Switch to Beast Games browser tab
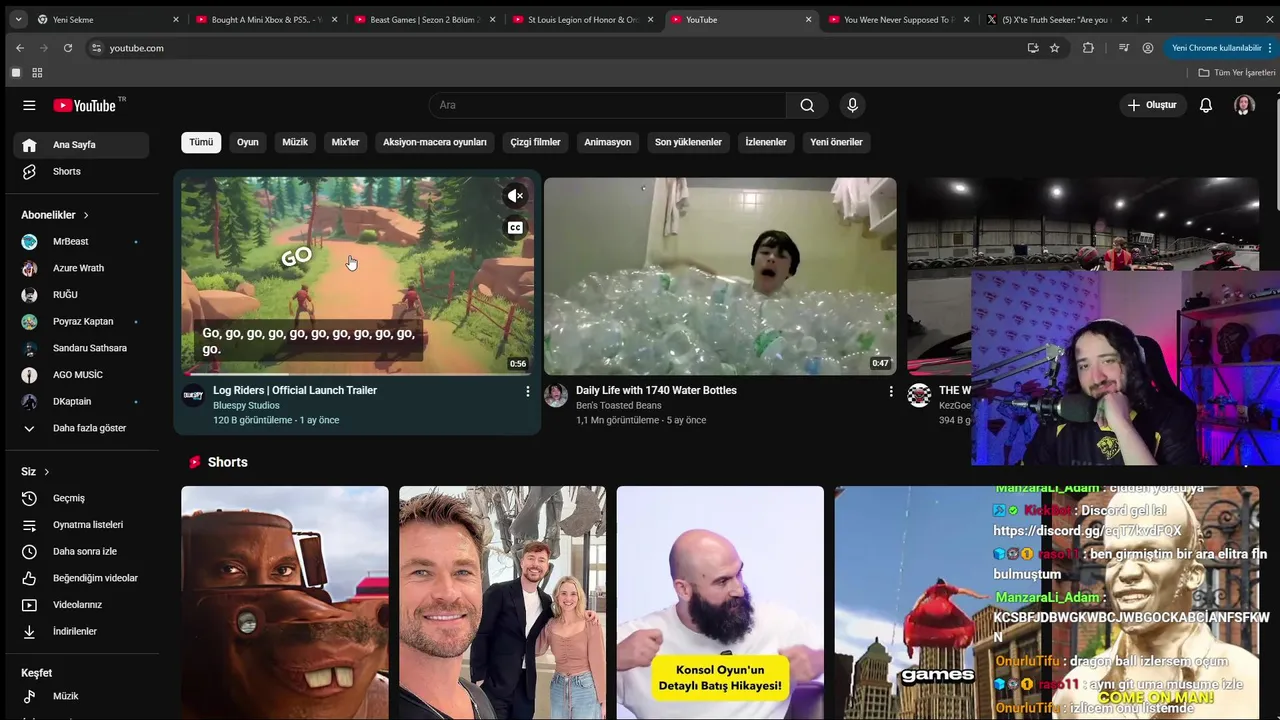This screenshot has height=720, width=1280. click(425, 19)
